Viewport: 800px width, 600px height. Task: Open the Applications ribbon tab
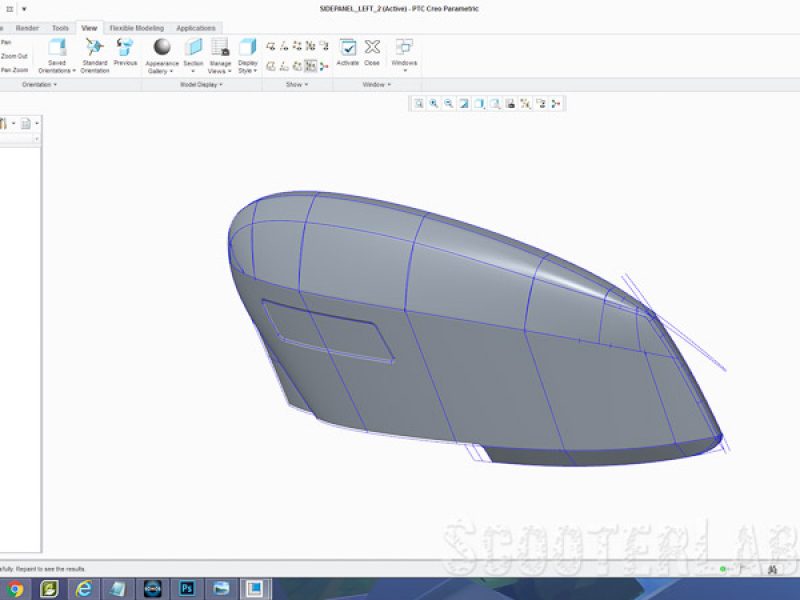point(196,28)
